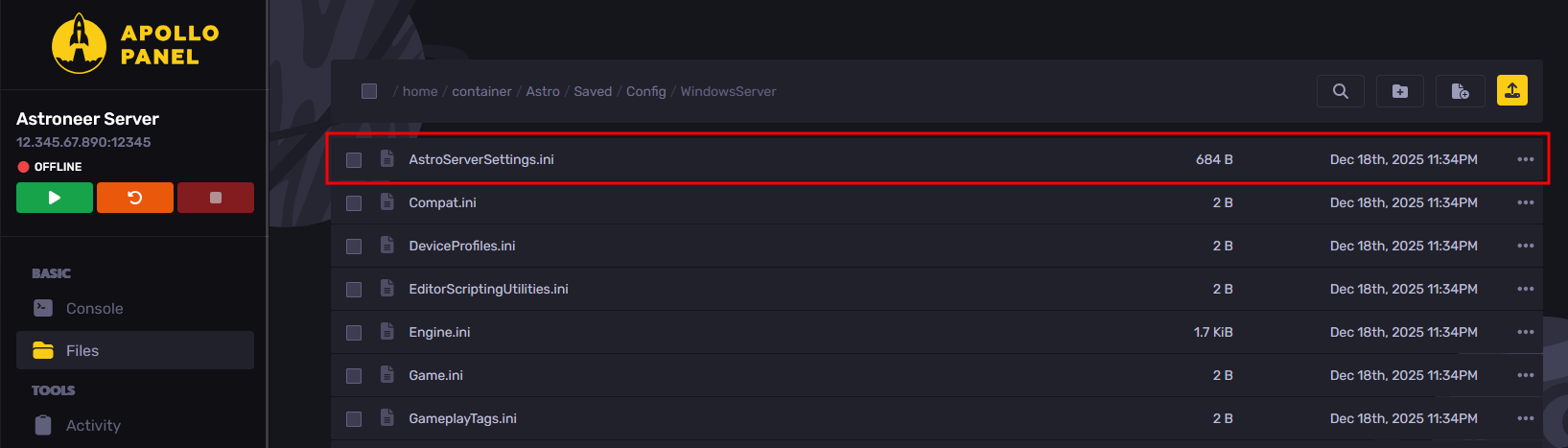Image resolution: width=1568 pixels, height=448 pixels.
Task: Click the create new file icon
Action: point(1460,91)
